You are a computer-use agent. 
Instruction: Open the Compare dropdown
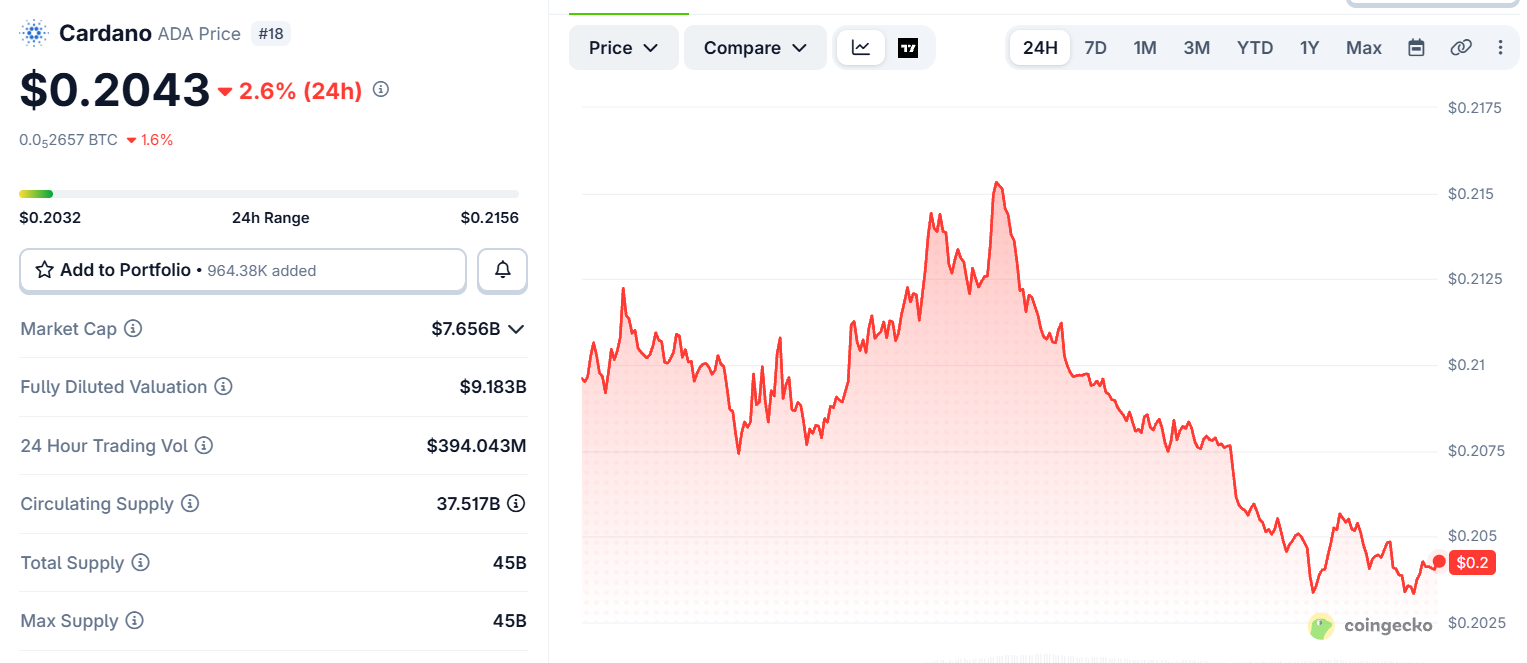(x=755, y=48)
